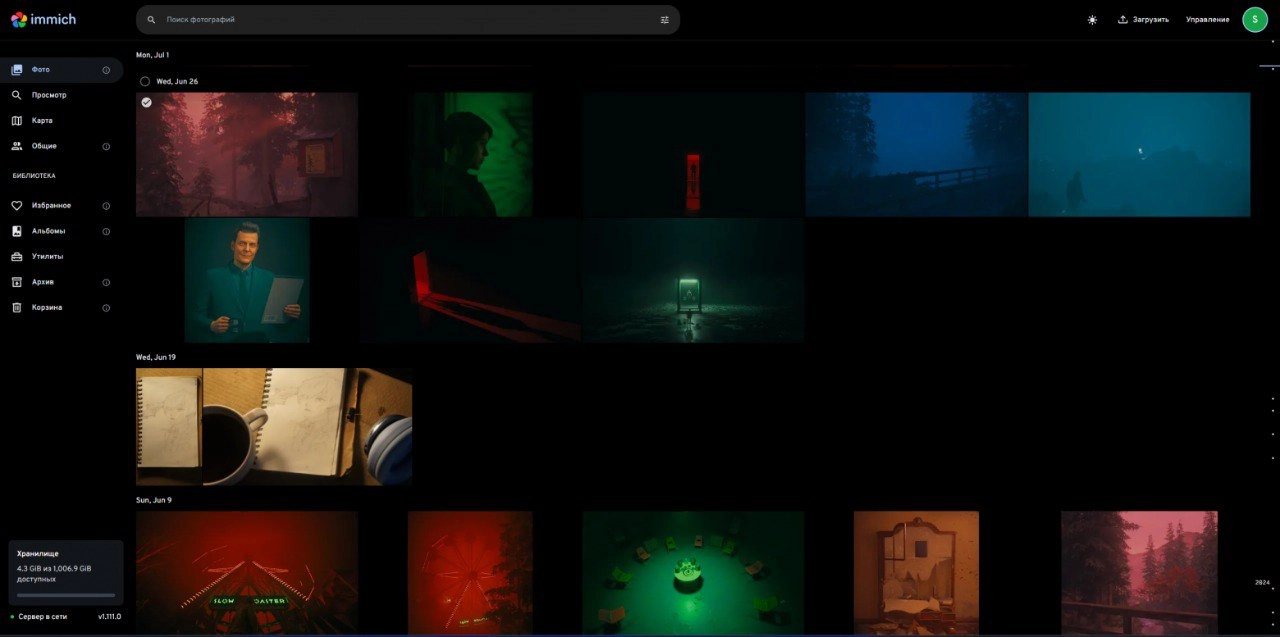Image resolution: width=1280 pixels, height=637 pixels.
Task: Click the storage usage progress bar
Action: 66,595
